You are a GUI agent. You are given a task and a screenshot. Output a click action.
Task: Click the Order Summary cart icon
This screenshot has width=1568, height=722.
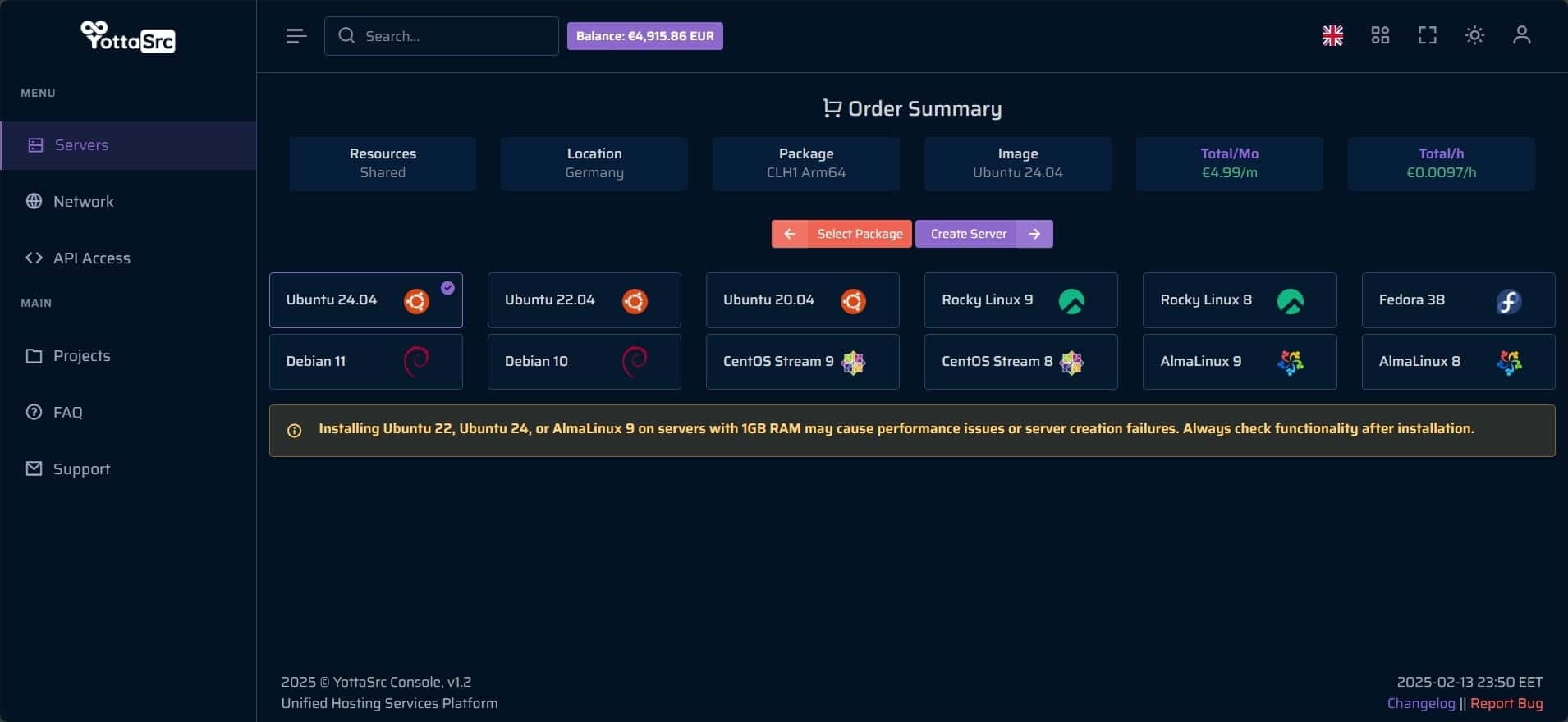click(832, 108)
